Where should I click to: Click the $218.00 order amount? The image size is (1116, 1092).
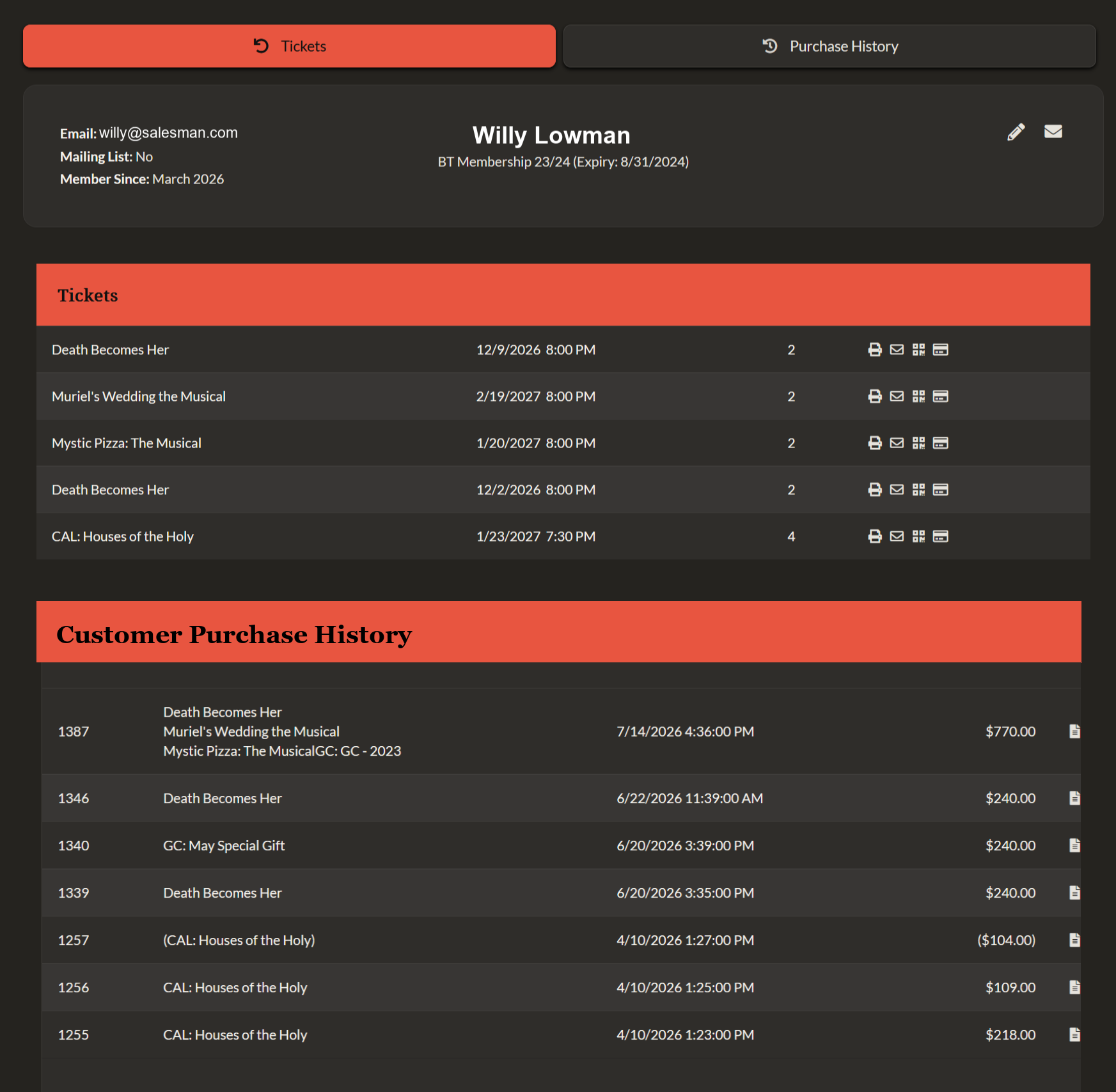[1010, 1034]
